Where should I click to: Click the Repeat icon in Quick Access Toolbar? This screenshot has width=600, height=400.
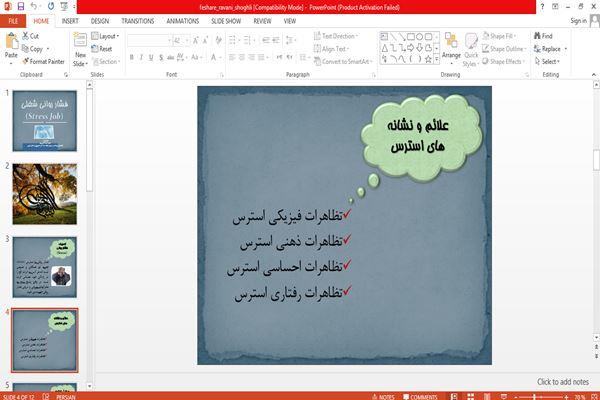[x=51, y=7]
